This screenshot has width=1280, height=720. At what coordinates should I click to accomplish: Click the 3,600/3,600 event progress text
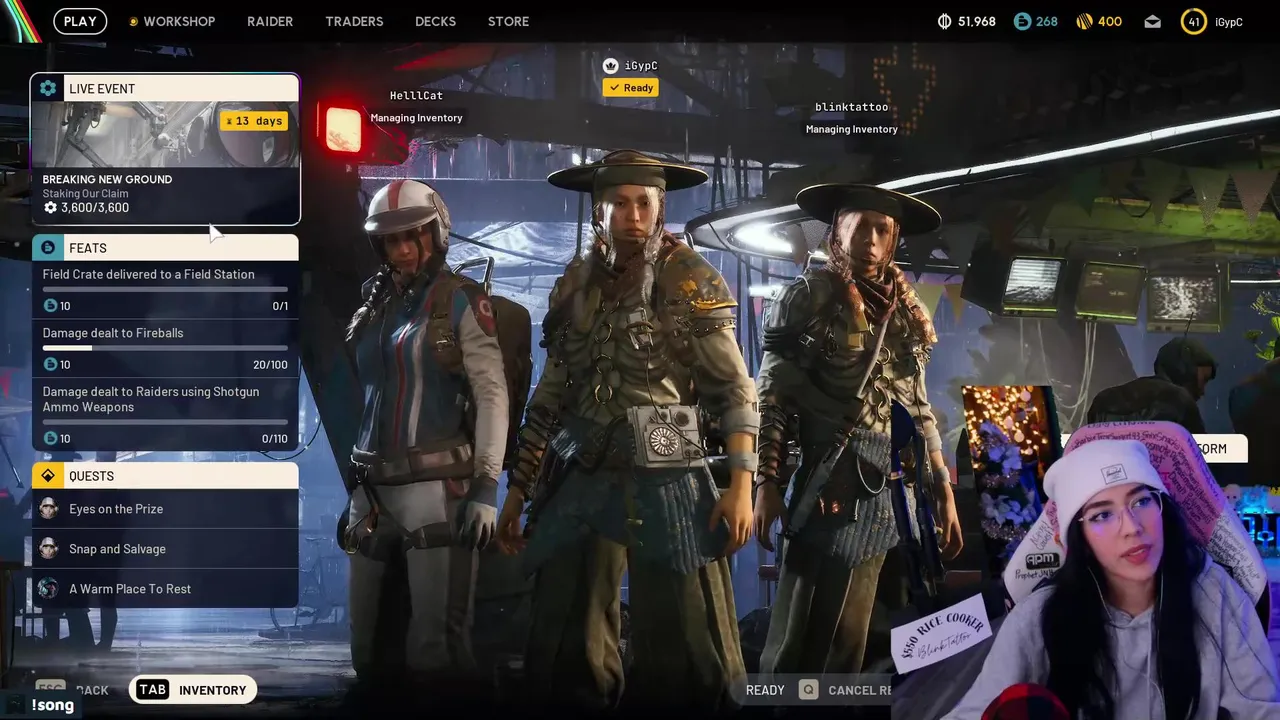pyautogui.click(x=95, y=208)
